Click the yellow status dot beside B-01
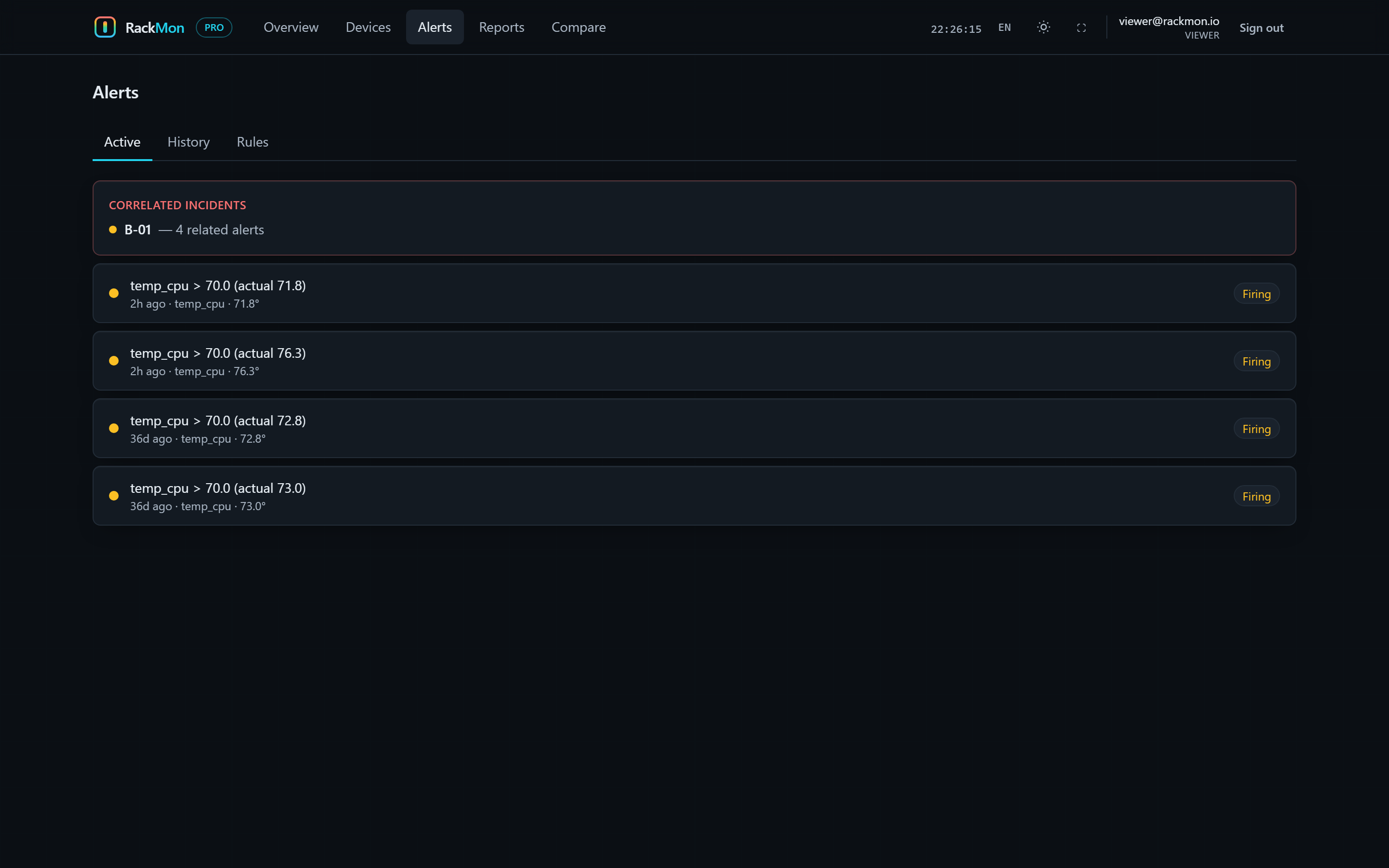The height and width of the screenshot is (868, 1389). click(113, 230)
